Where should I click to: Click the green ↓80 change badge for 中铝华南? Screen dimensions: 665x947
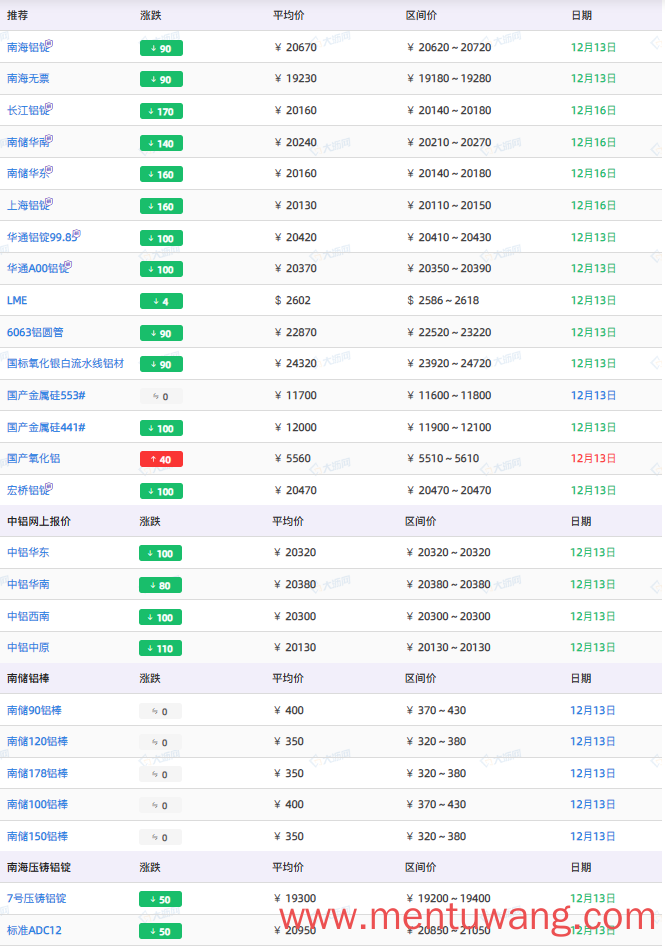[161, 585]
